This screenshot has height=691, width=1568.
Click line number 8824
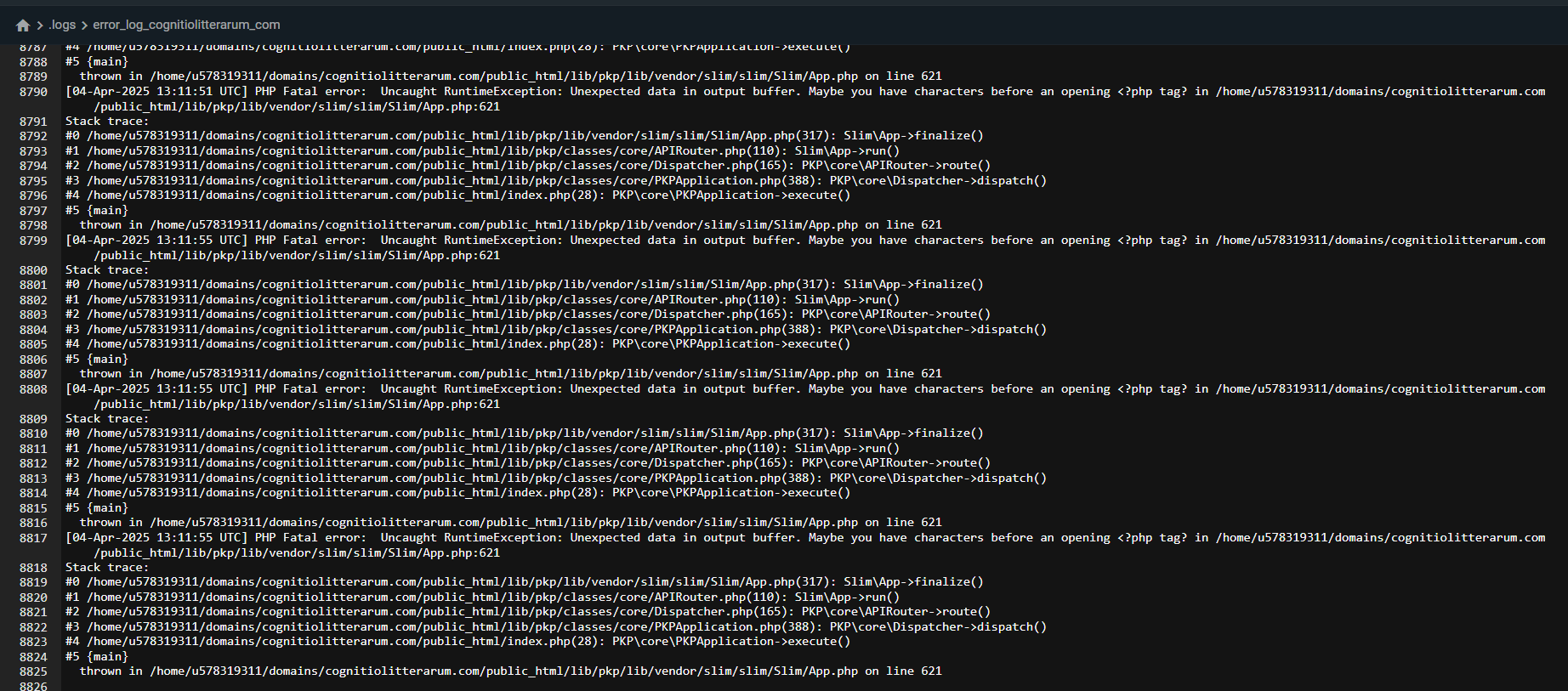(34, 657)
